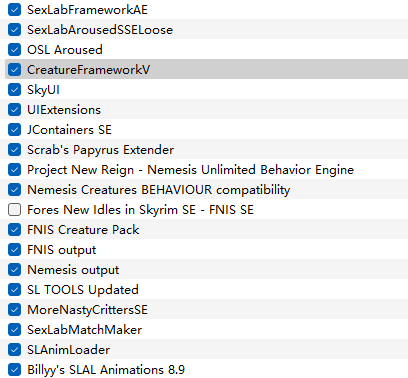
Task: Select Scrab's Papyrus Extender mod name
Action: 100,150
